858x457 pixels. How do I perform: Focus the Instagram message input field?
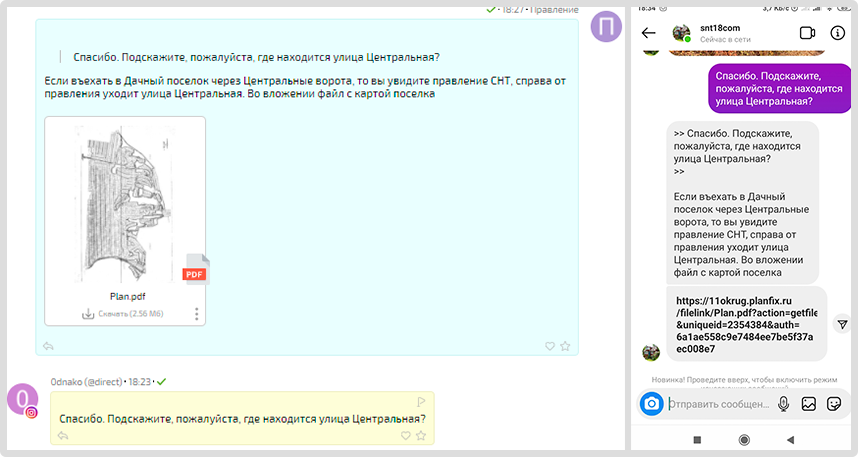718,404
